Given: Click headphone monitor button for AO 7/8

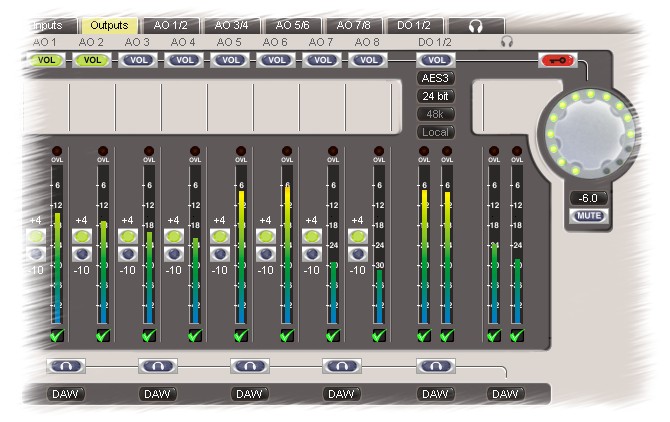Looking at the screenshot, I should pos(342,366).
